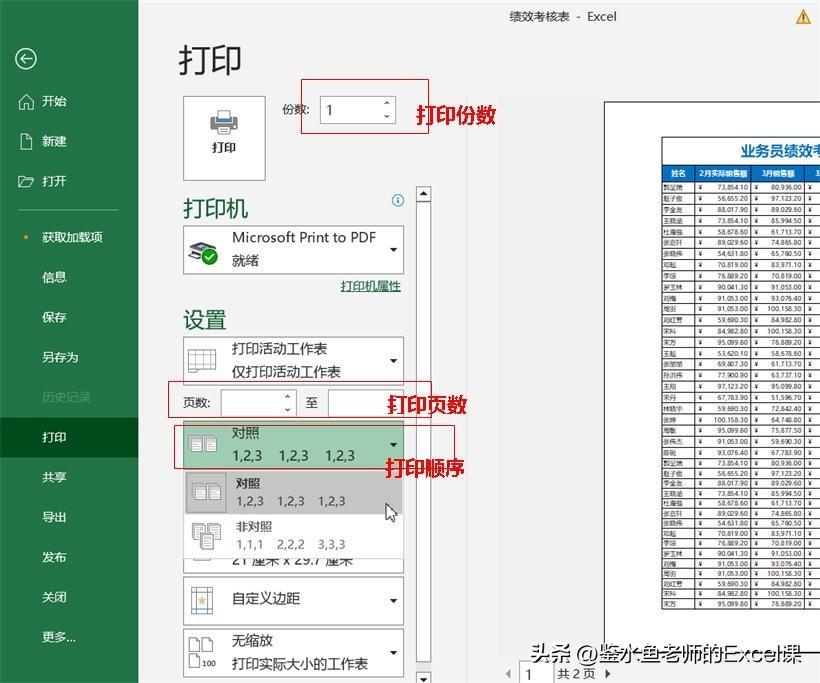Go to the previous preview page arrow
This screenshot has width=820, height=683.
(x=508, y=674)
